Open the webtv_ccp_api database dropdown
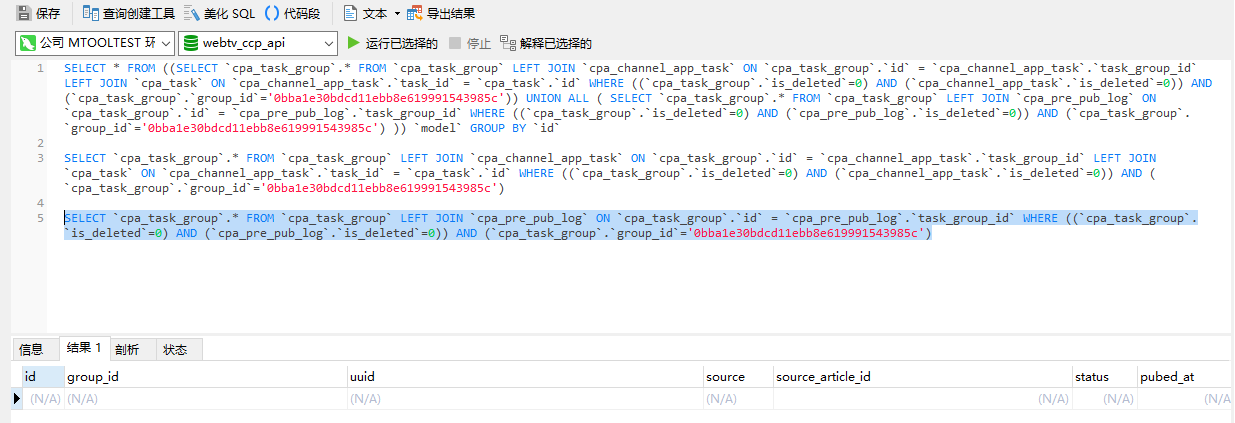Image resolution: width=1235 pixels, height=423 pixels. click(x=257, y=43)
